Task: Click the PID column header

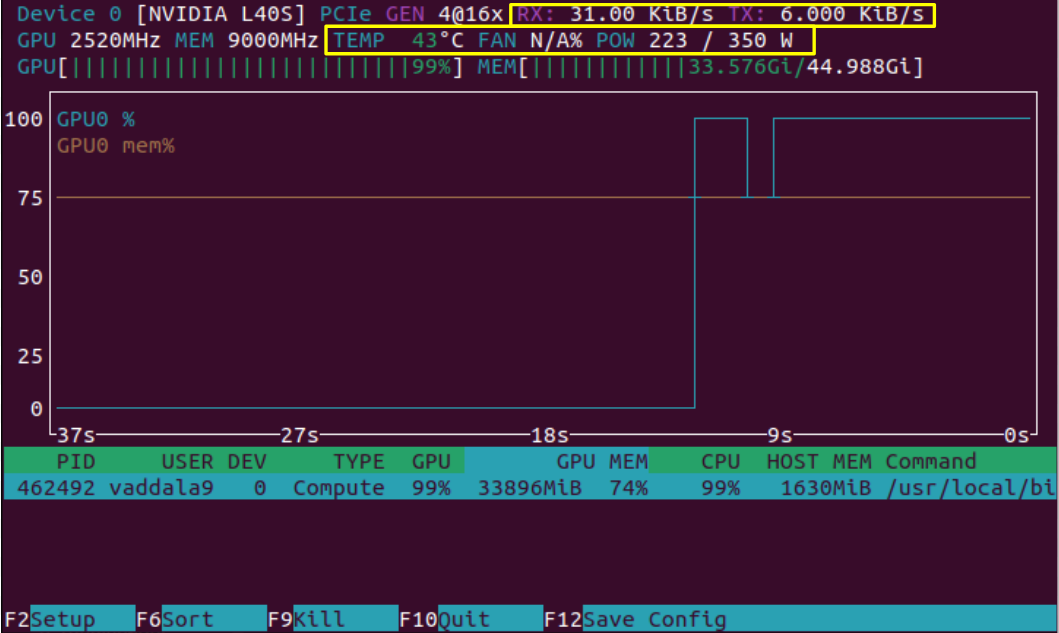Action: (75, 461)
